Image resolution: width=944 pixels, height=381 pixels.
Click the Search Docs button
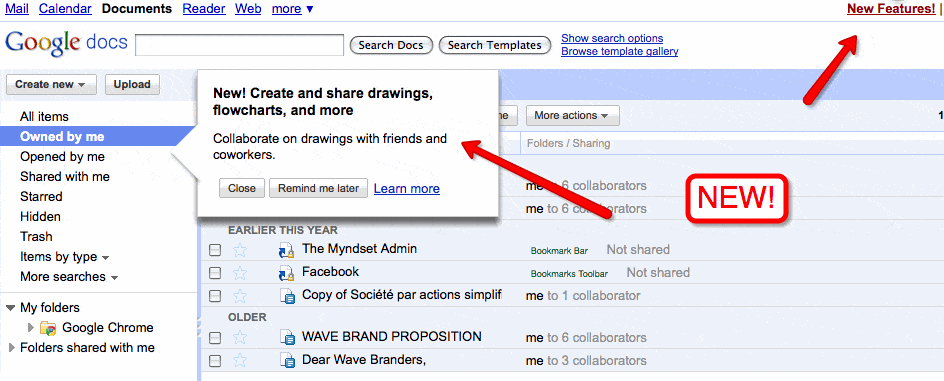pyautogui.click(x=391, y=45)
